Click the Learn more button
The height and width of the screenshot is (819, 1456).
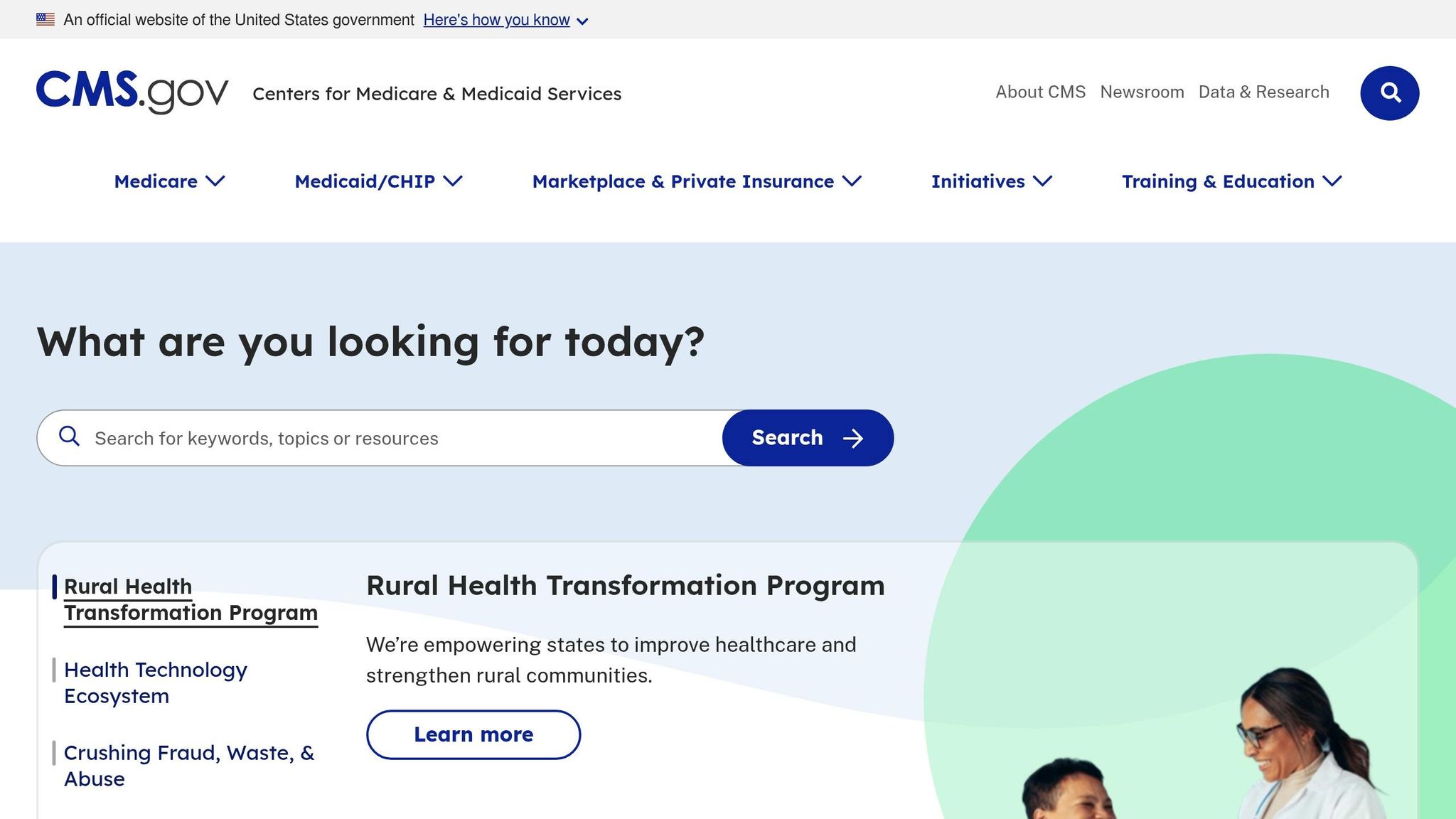tap(473, 734)
